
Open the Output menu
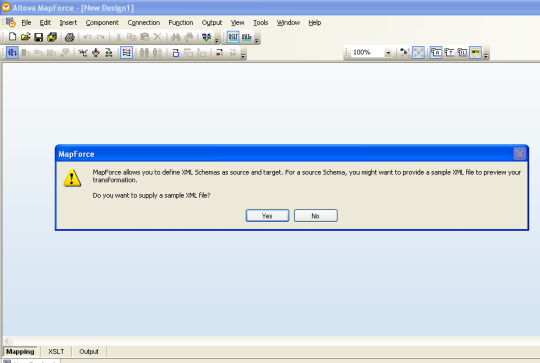coord(212,23)
